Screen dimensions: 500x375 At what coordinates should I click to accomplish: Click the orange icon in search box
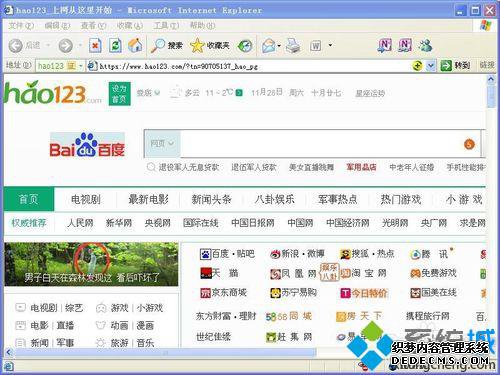click(x=469, y=144)
